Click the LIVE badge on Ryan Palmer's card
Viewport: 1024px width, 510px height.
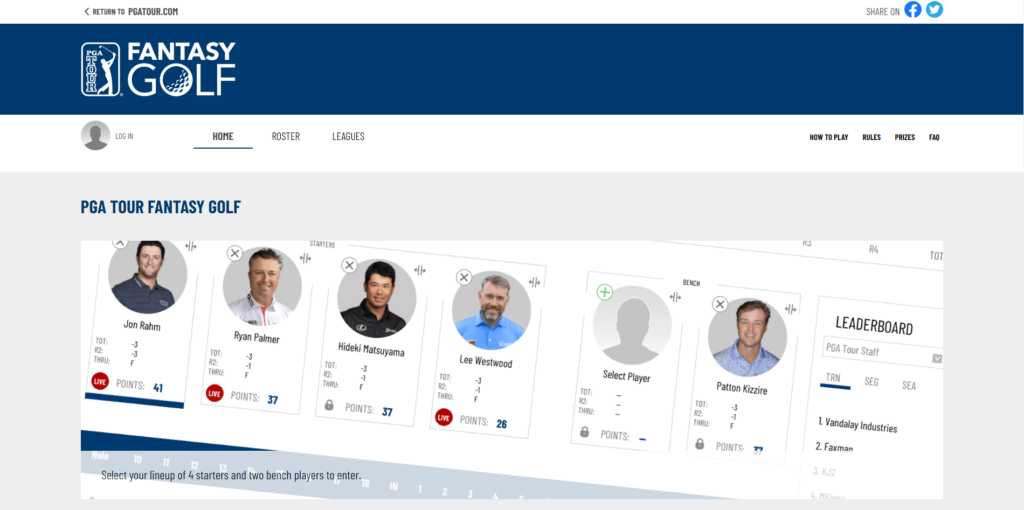(x=214, y=393)
